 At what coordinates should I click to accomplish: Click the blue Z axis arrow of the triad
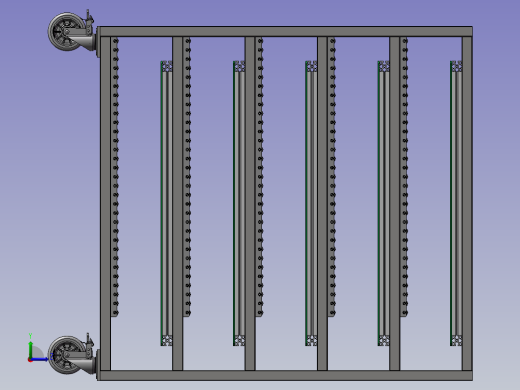(x=41, y=359)
